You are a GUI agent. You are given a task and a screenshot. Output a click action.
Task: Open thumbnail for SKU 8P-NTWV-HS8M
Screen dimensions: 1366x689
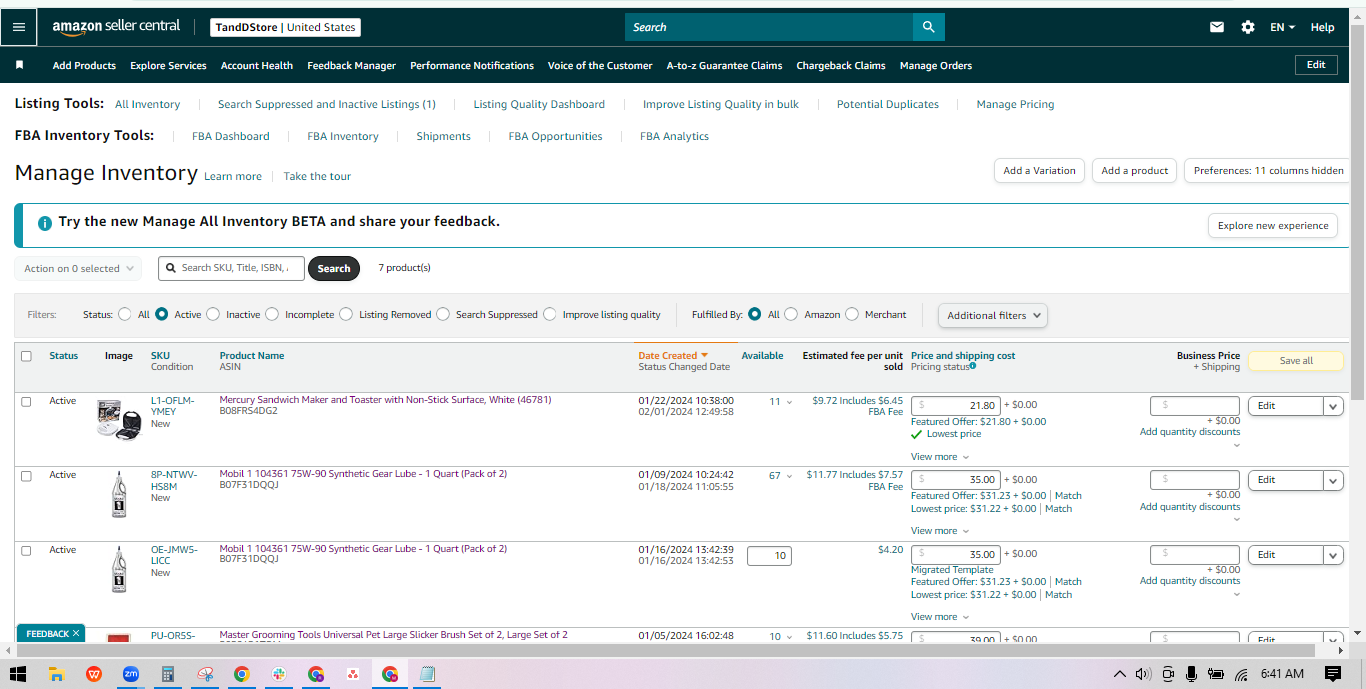click(x=119, y=494)
